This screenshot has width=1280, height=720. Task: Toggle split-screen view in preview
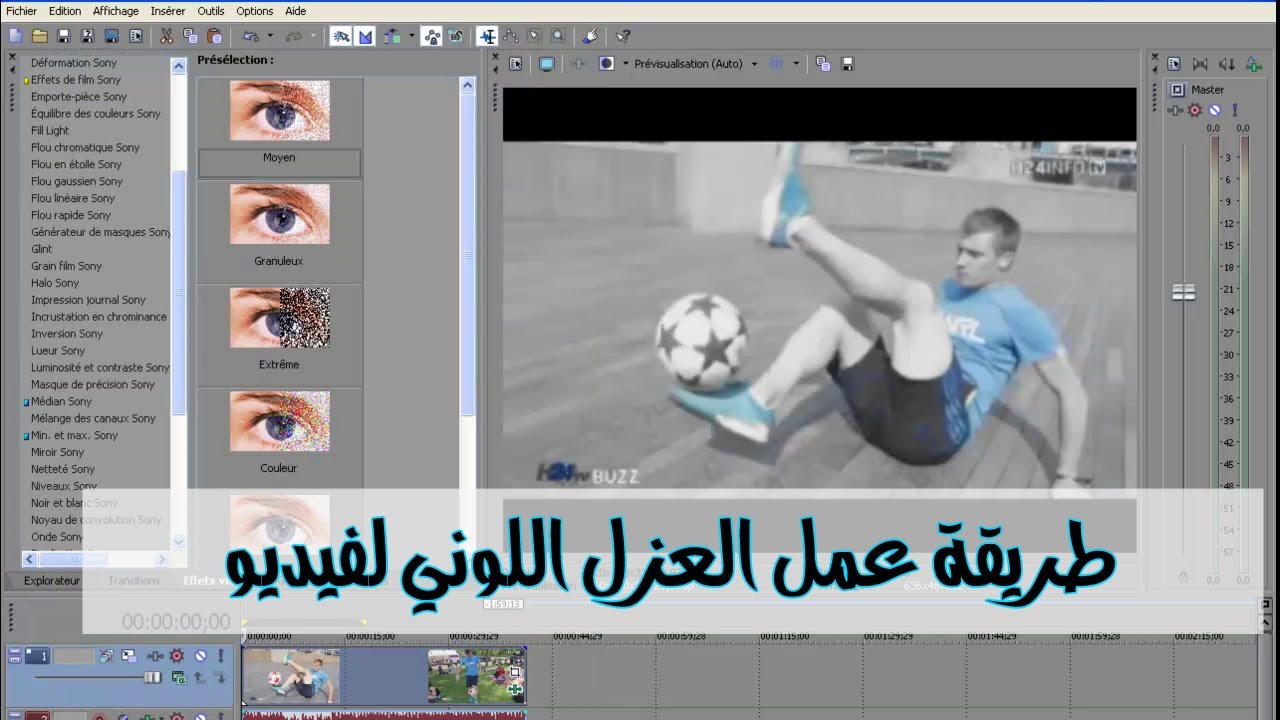click(606, 63)
